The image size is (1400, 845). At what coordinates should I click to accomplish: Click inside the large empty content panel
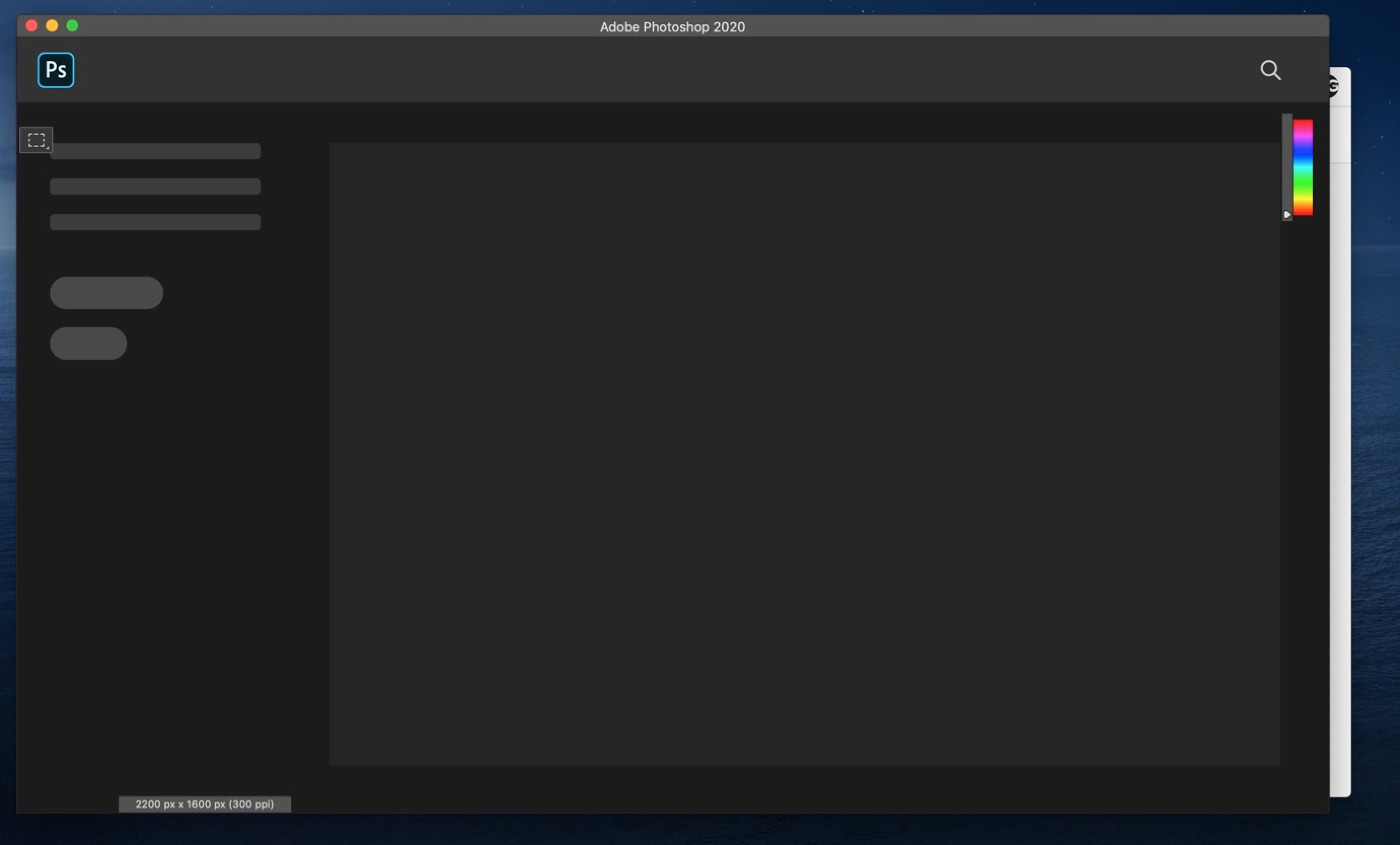tap(804, 454)
